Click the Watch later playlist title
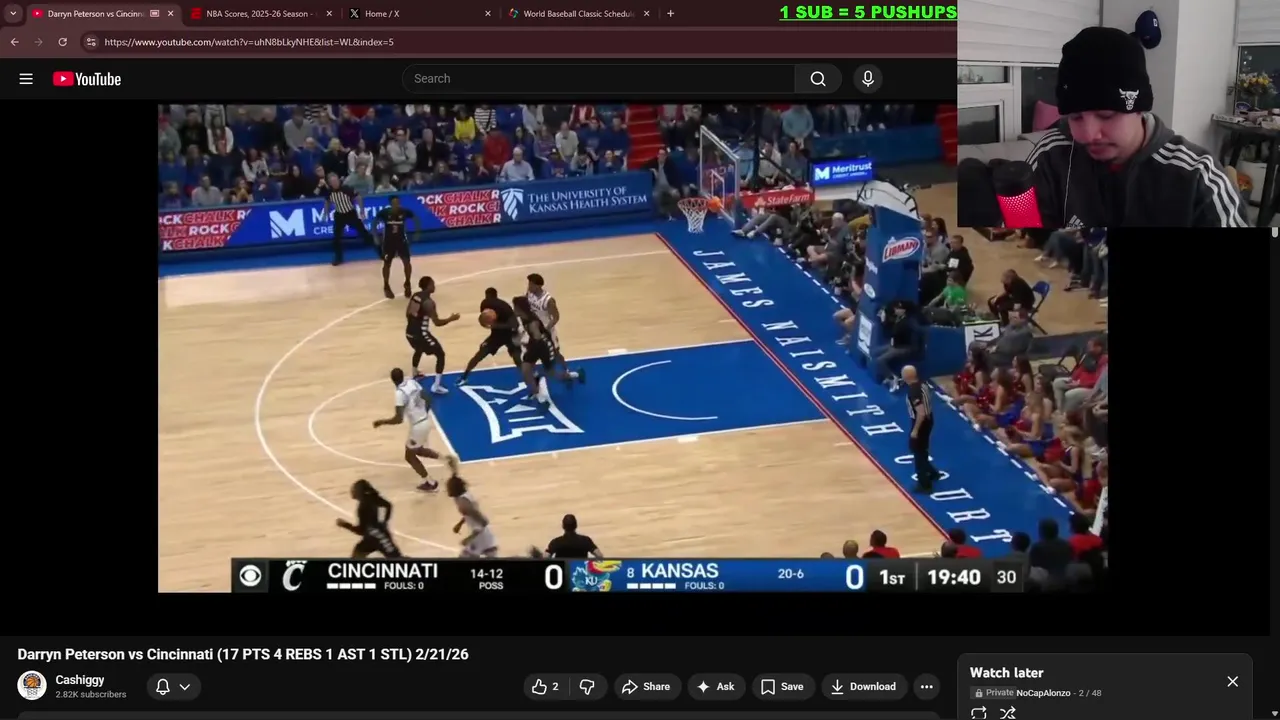Image resolution: width=1280 pixels, height=720 pixels. coord(1006,673)
